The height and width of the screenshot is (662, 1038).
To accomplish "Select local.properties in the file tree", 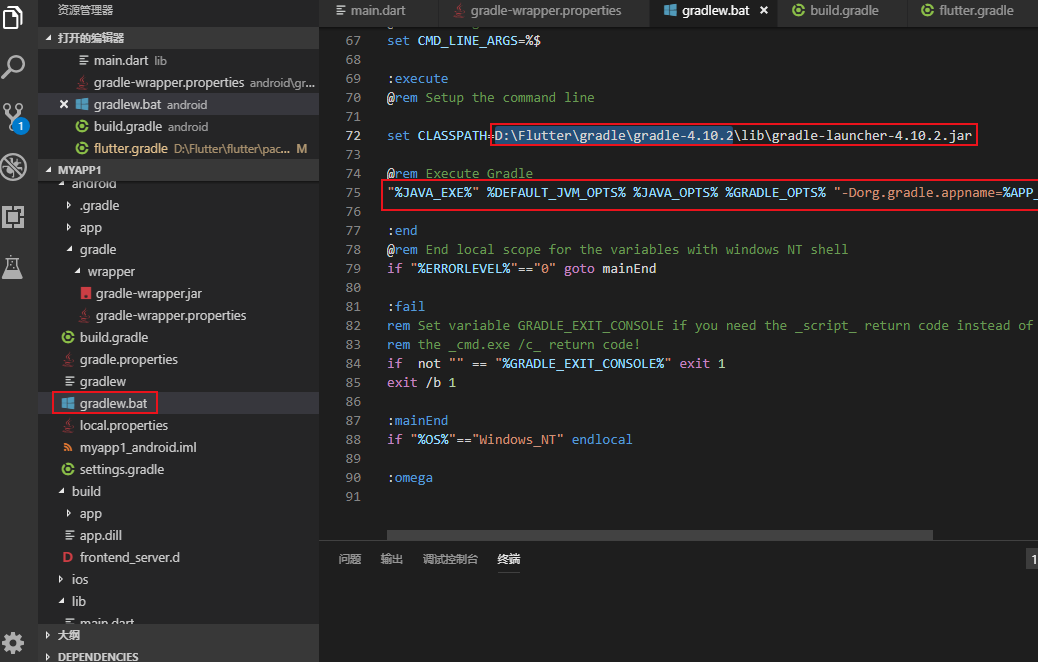I will pos(123,425).
